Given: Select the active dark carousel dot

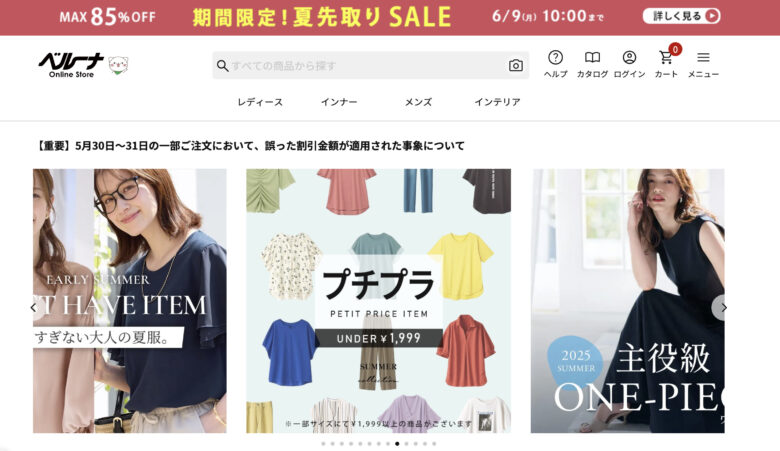Looking at the screenshot, I should pyautogui.click(x=397, y=444).
